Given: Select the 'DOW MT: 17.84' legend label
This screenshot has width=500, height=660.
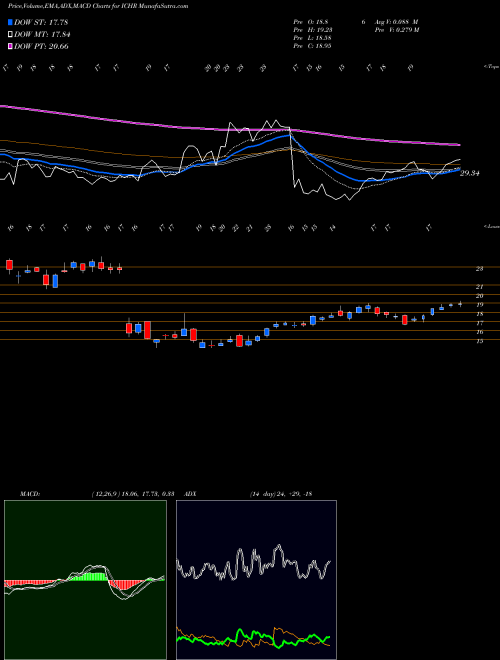Looking at the screenshot, I should 42,35.
